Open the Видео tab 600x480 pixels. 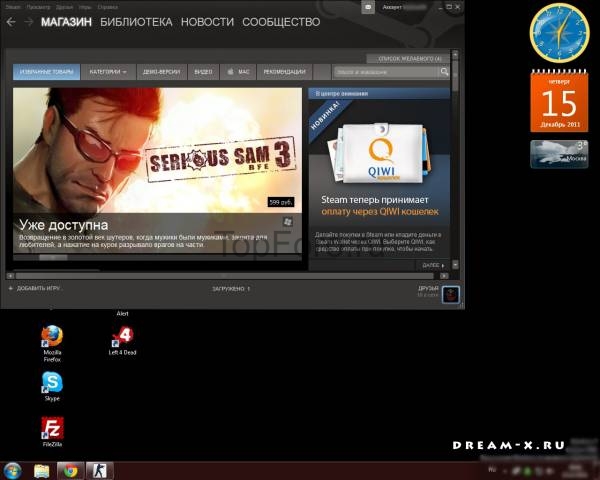(x=203, y=72)
